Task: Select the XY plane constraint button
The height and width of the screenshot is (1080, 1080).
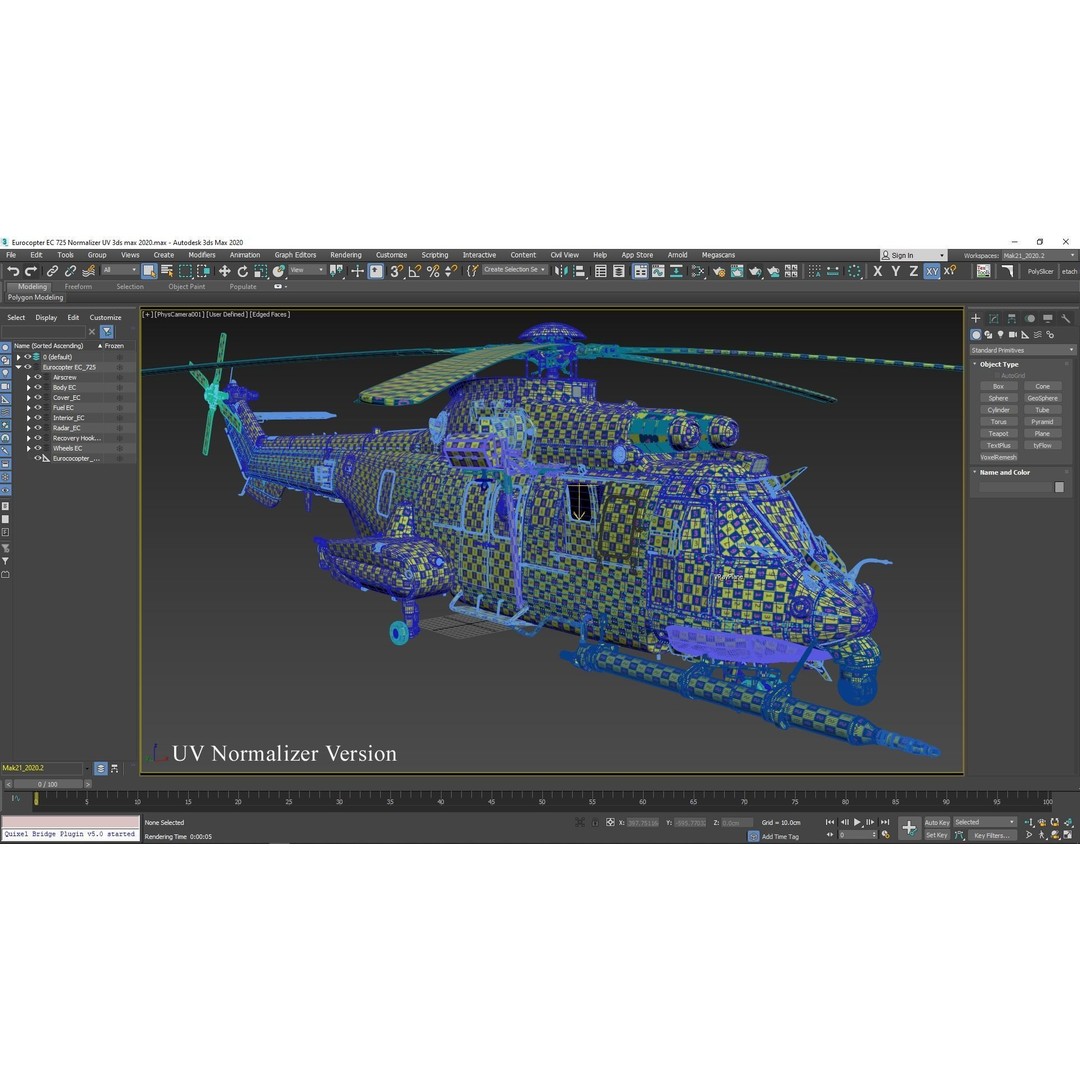Action: (932, 271)
